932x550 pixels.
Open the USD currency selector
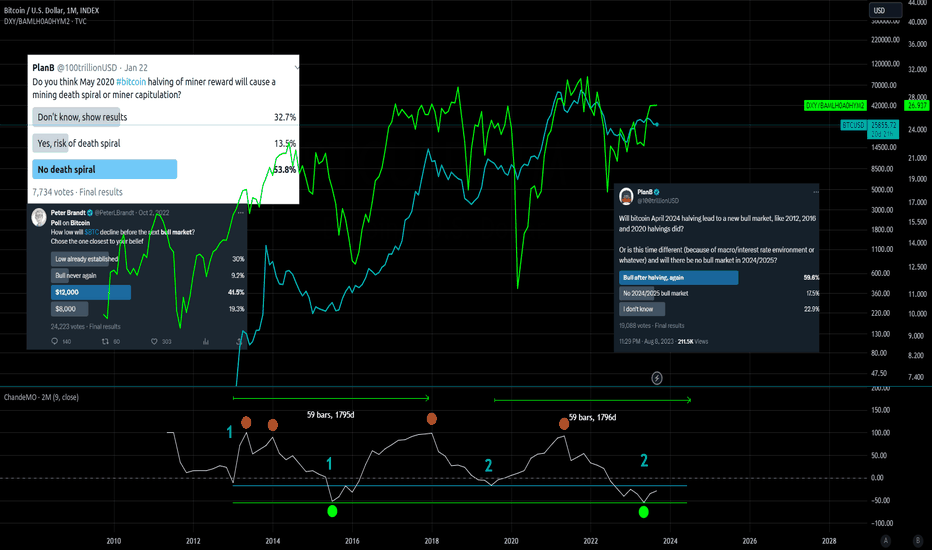[884, 10]
